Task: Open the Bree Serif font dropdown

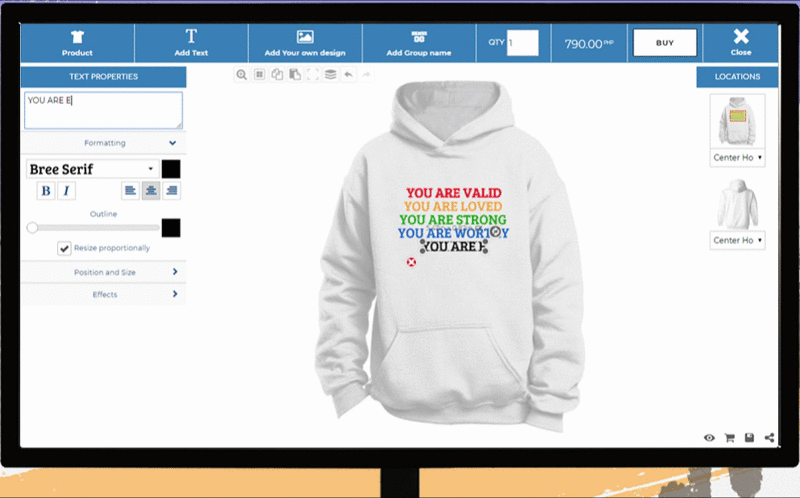Action: [92, 169]
